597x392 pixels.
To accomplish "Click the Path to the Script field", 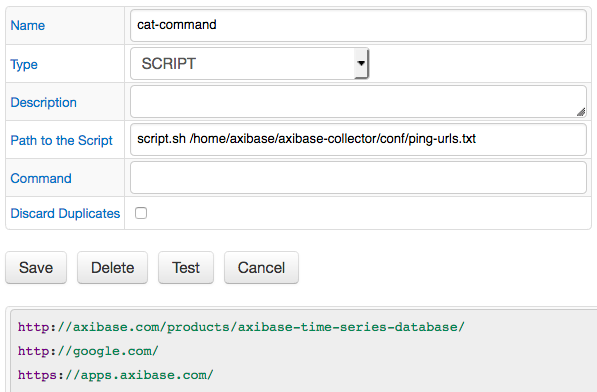I will [x=358, y=139].
